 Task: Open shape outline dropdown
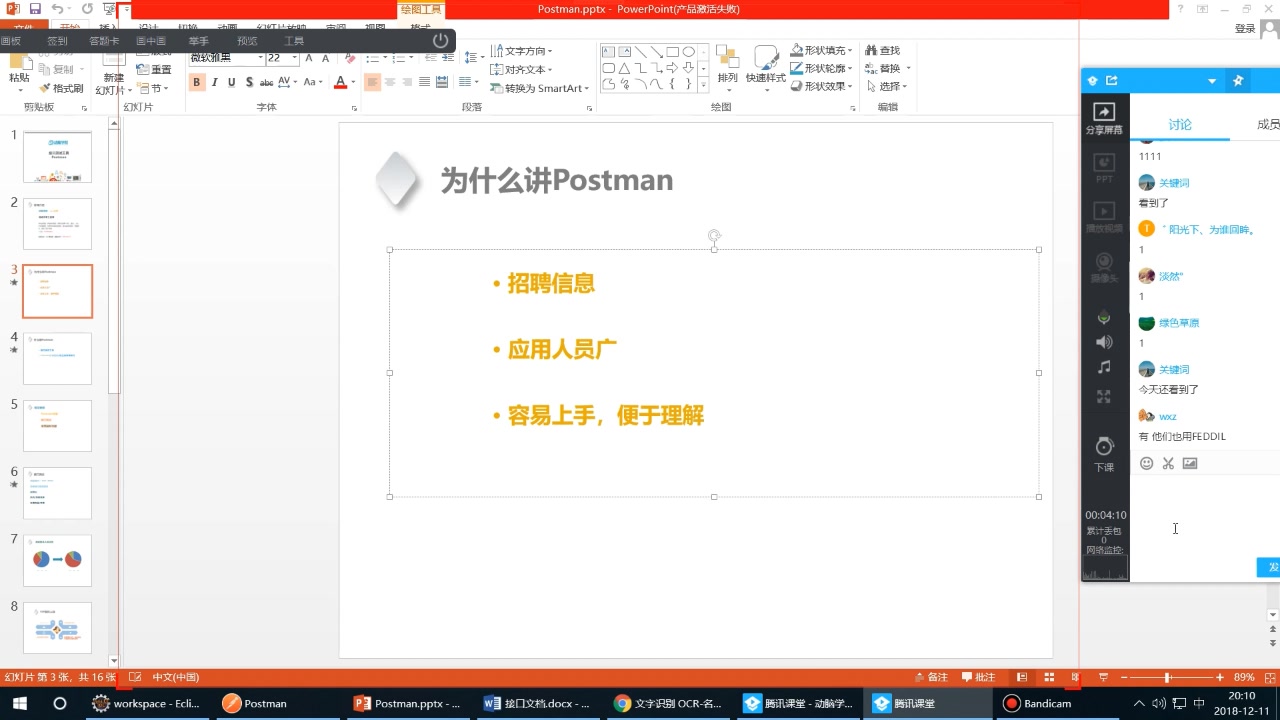point(822,68)
